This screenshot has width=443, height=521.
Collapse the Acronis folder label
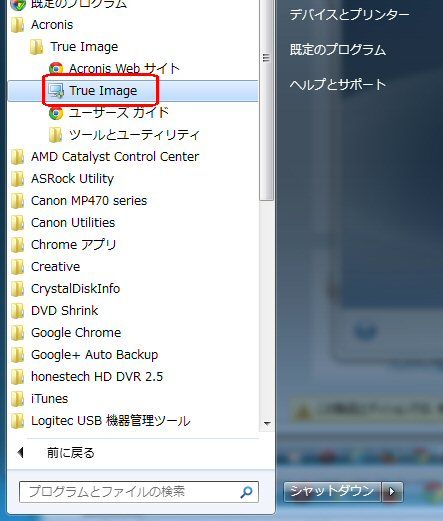[52, 25]
